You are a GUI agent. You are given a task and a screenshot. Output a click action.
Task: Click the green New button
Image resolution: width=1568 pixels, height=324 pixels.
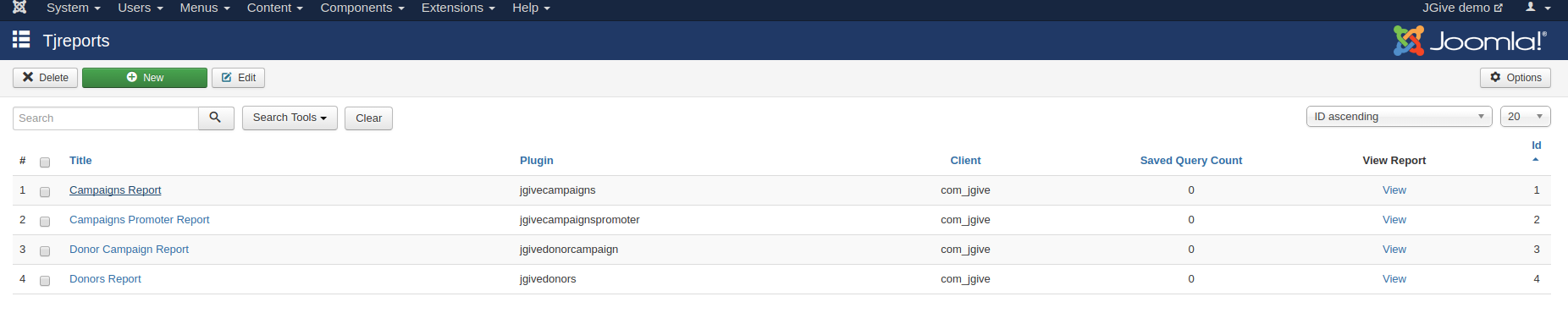click(x=145, y=78)
